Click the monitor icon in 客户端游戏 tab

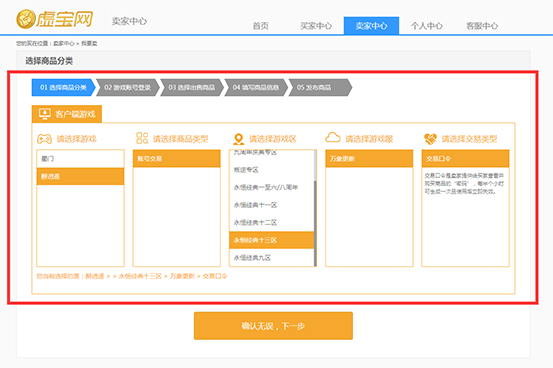(x=45, y=114)
